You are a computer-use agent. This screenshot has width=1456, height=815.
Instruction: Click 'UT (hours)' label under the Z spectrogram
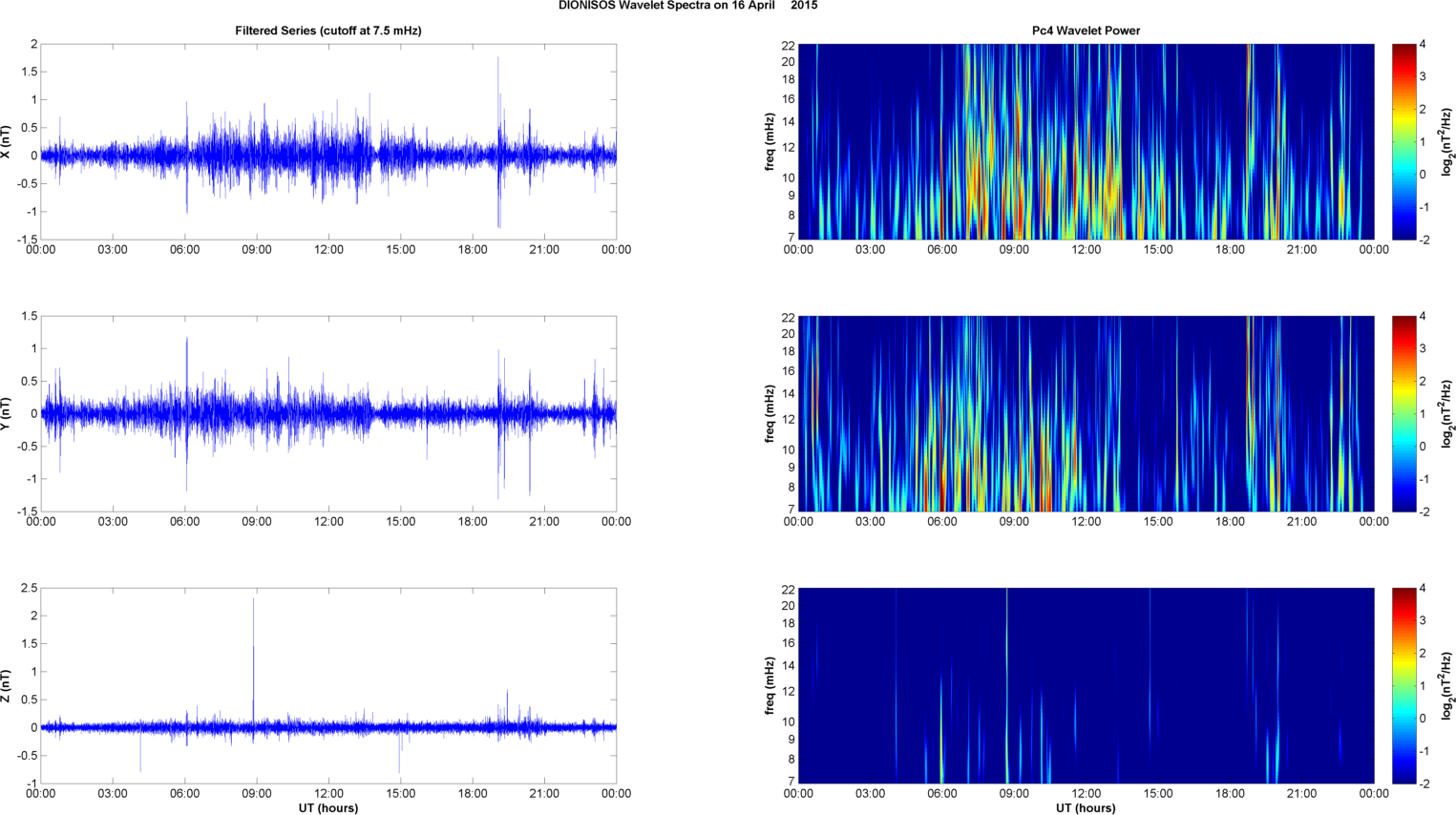point(1086,807)
